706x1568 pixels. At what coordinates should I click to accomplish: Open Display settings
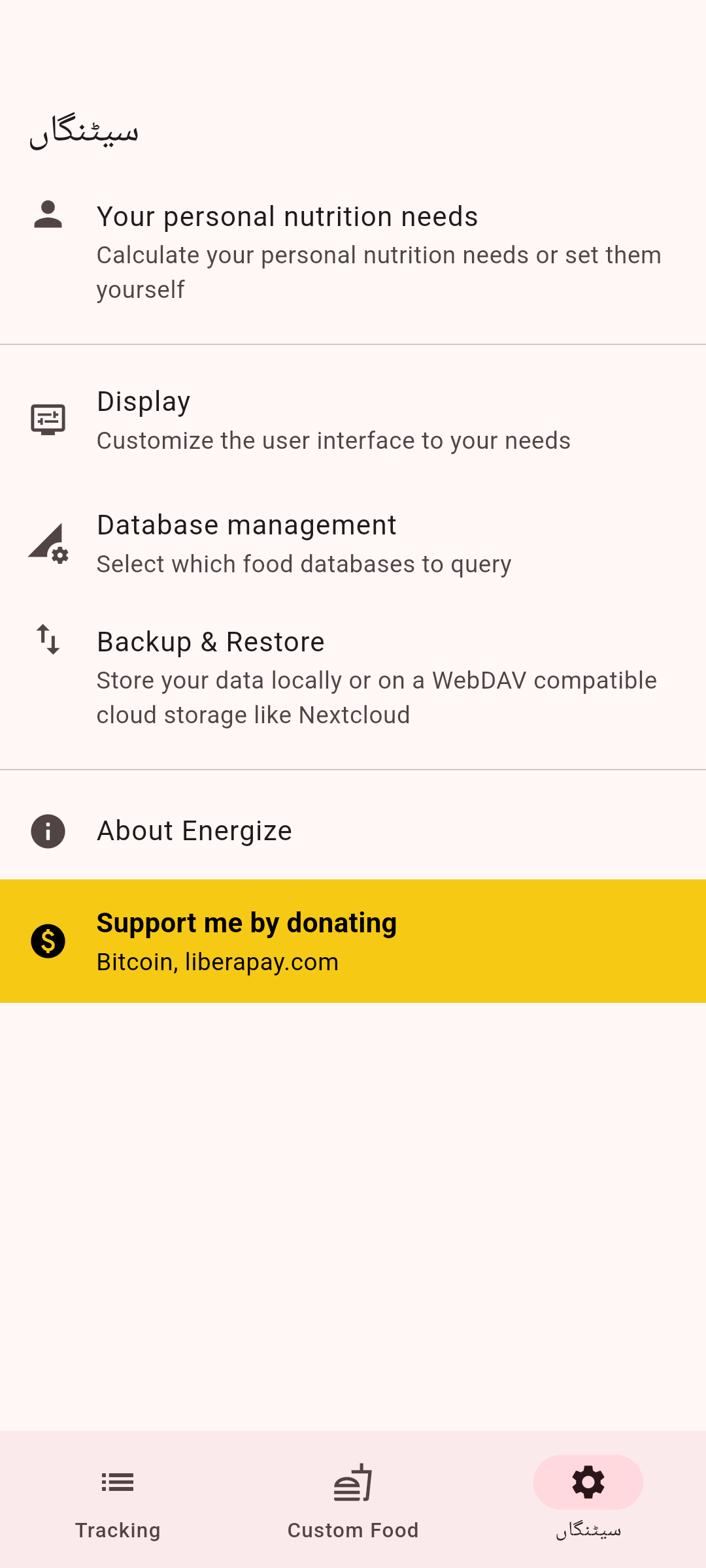pyautogui.click(x=144, y=401)
